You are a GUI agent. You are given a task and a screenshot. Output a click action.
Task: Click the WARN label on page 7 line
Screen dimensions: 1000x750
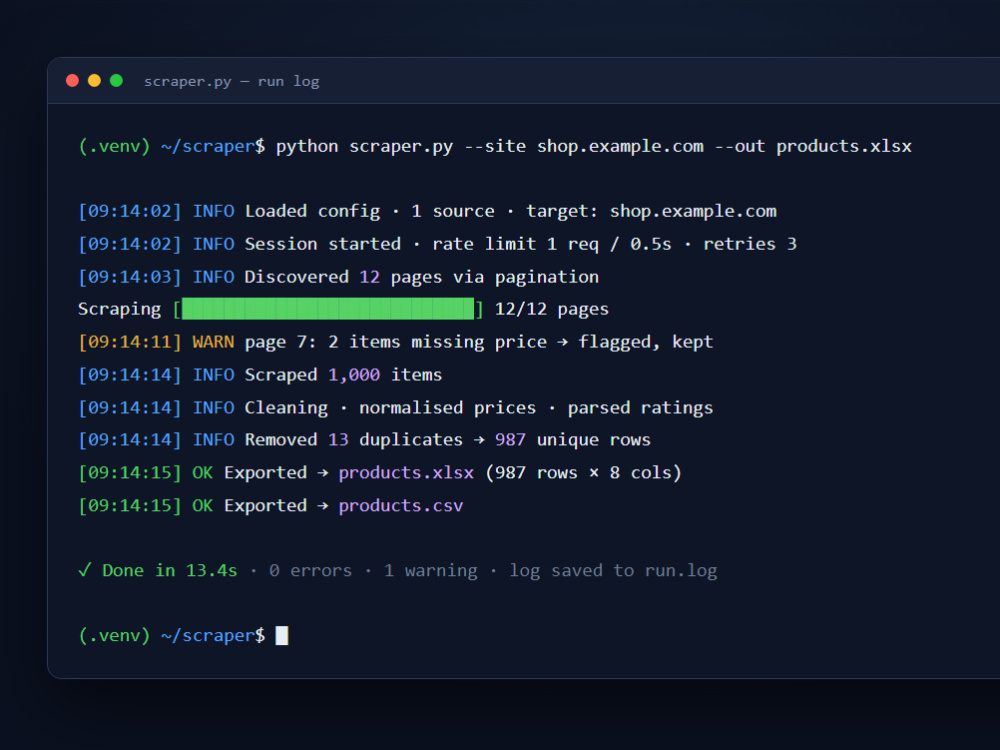pyautogui.click(x=213, y=342)
